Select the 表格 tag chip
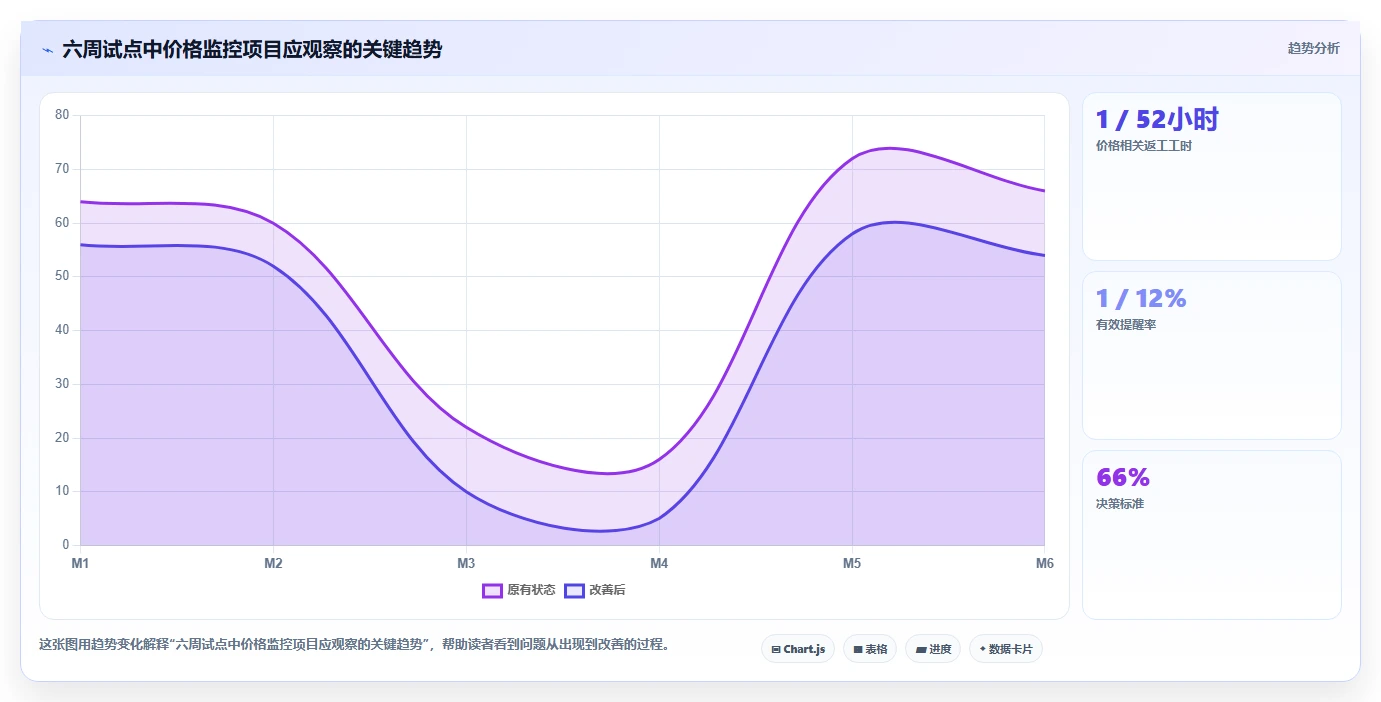1381x702 pixels. click(870, 649)
